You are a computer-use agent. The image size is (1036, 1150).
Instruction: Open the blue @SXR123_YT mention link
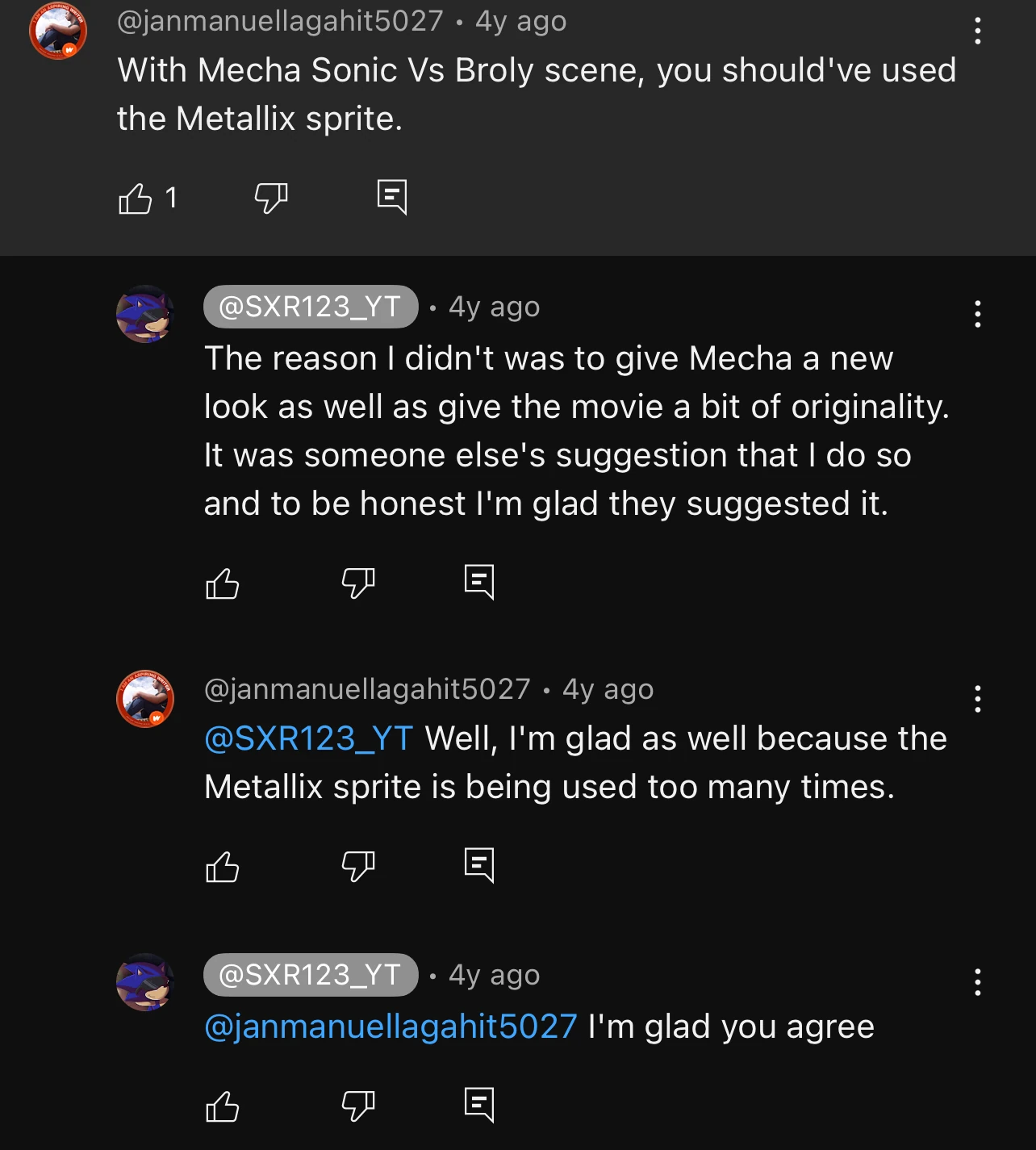click(308, 738)
